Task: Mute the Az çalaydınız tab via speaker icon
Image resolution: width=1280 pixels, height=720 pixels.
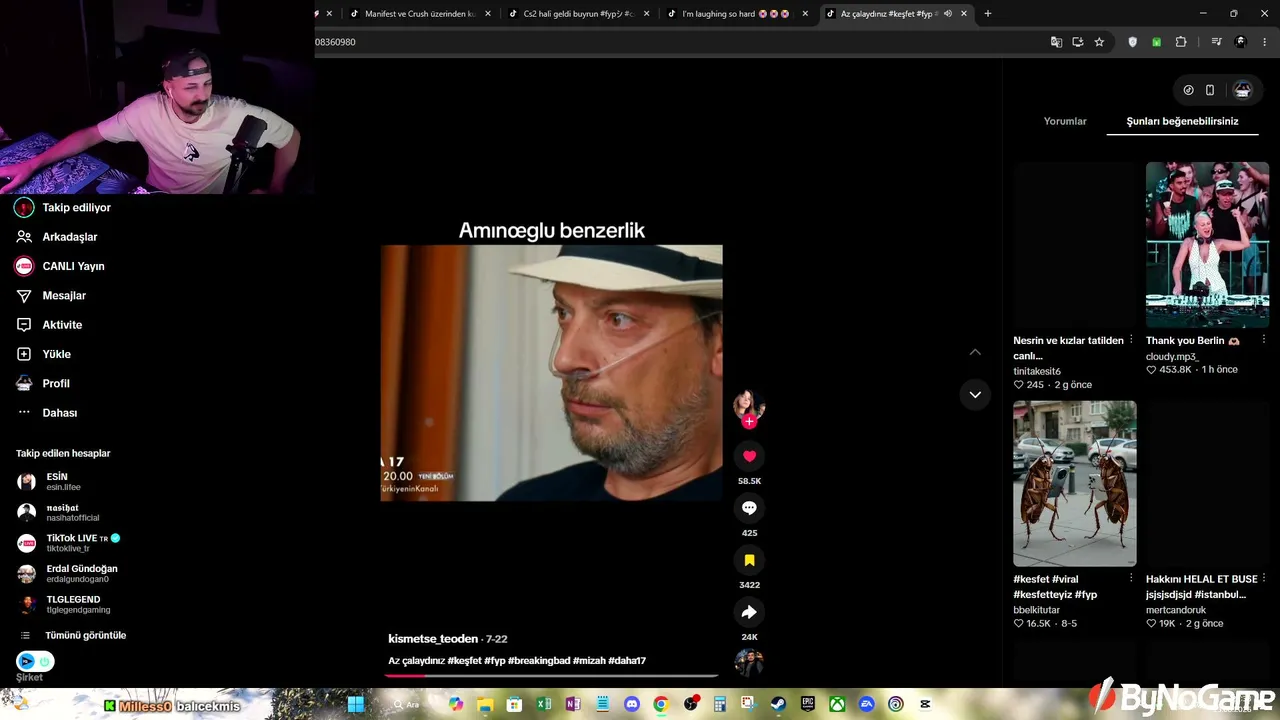Action: point(947,14)
